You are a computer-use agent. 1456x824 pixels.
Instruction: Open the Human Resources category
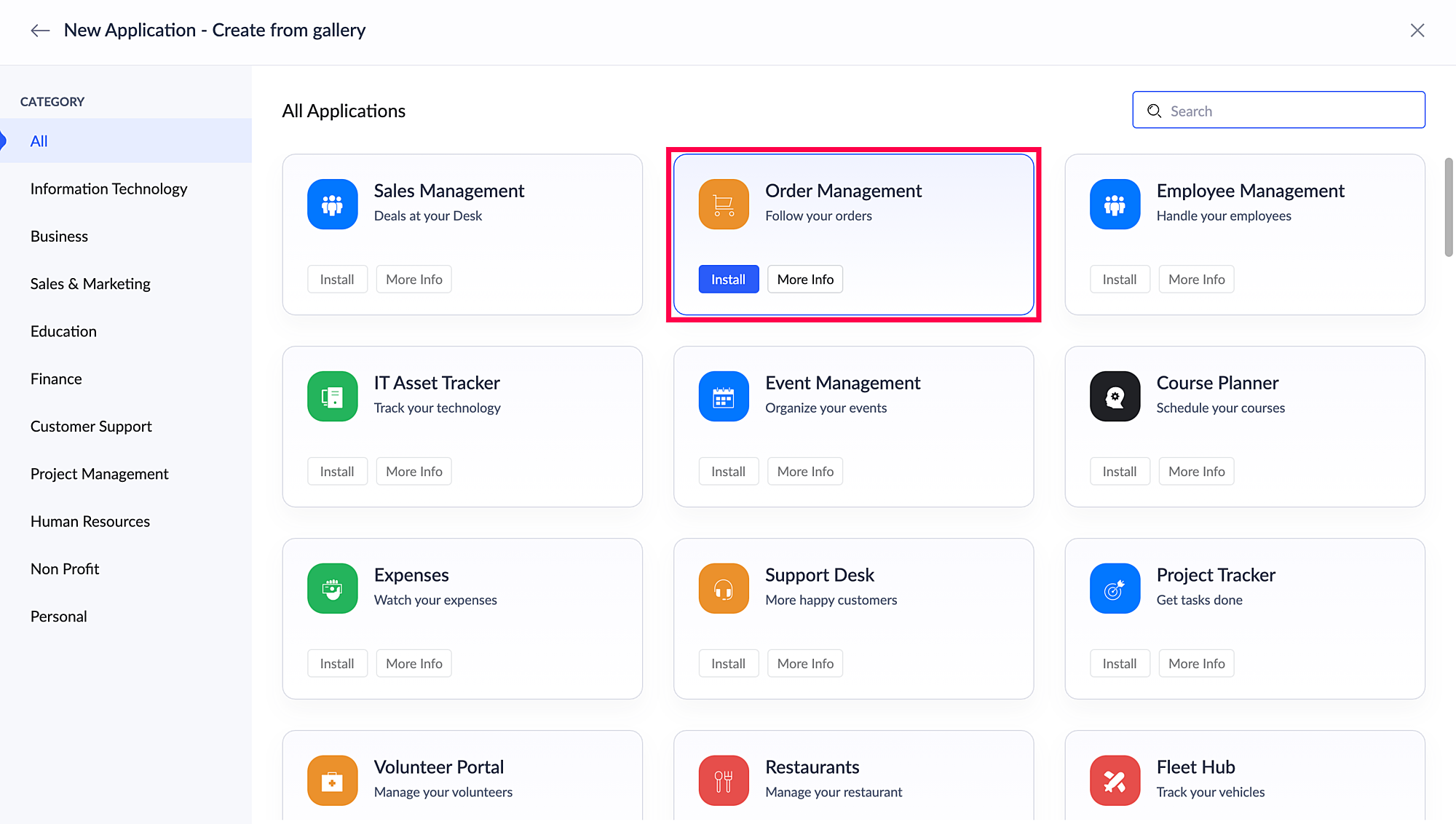(90, 522)
